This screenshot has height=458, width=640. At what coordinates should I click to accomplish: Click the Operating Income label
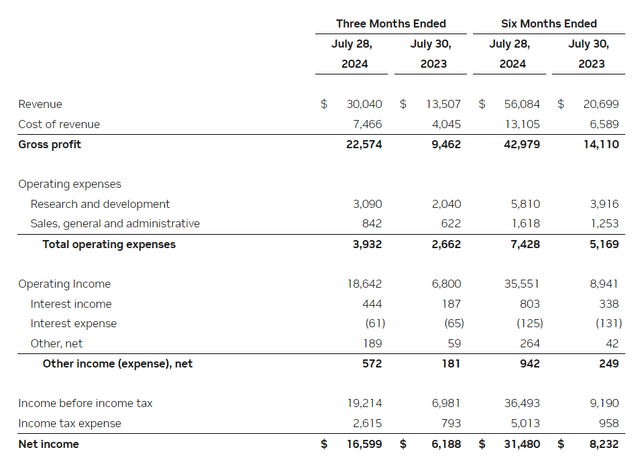click(x=64, y=284)
